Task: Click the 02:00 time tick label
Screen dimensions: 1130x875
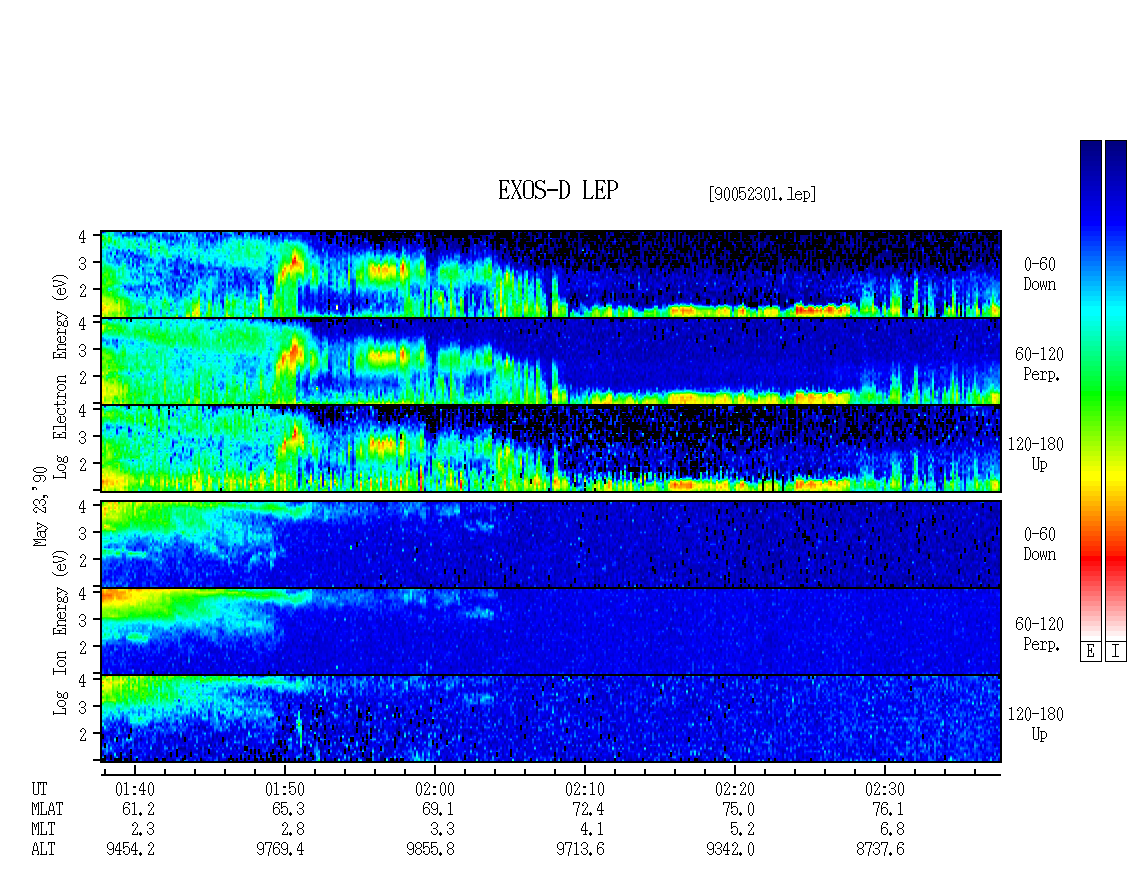Action: 435,789
